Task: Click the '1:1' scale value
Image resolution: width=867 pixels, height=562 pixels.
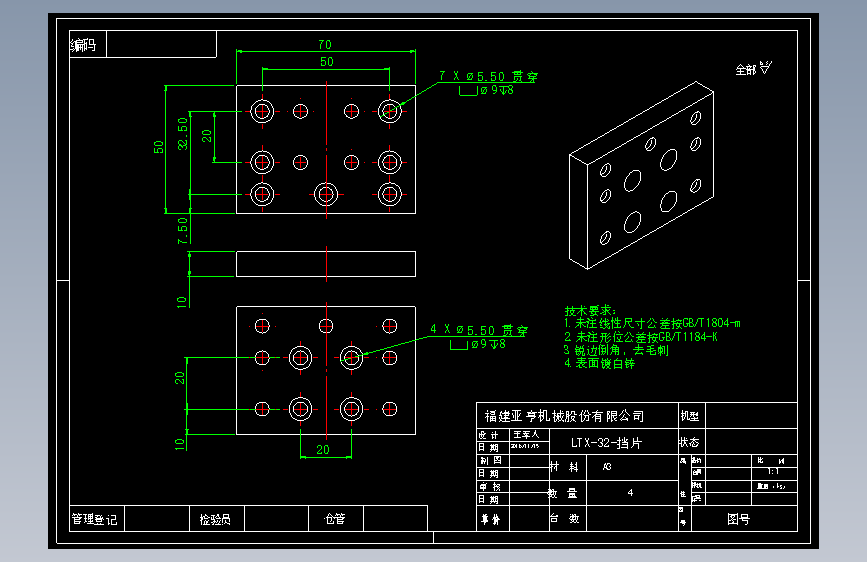Action: click(773, 472)
